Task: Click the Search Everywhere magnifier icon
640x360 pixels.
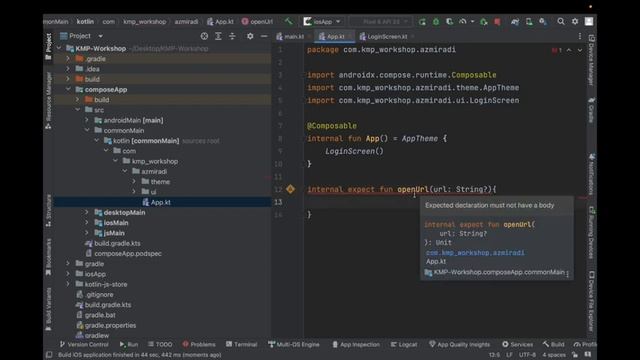Action: (x=561, y=22)
